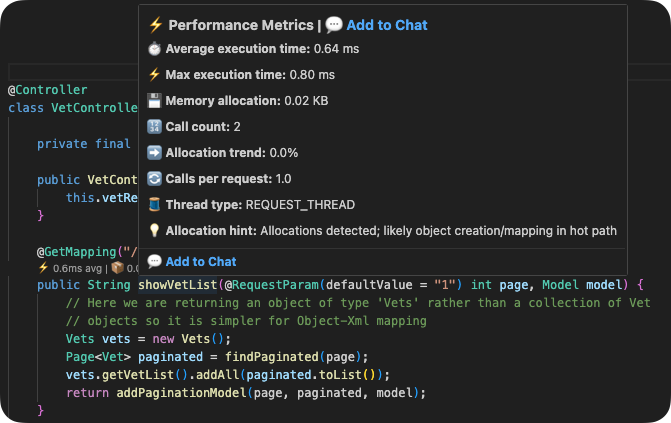Click the '// objects so it is simpler' comment
Image resolution: width=671 pixels, height=423 pixels.
pyautogui.click(x=246, y=321)
